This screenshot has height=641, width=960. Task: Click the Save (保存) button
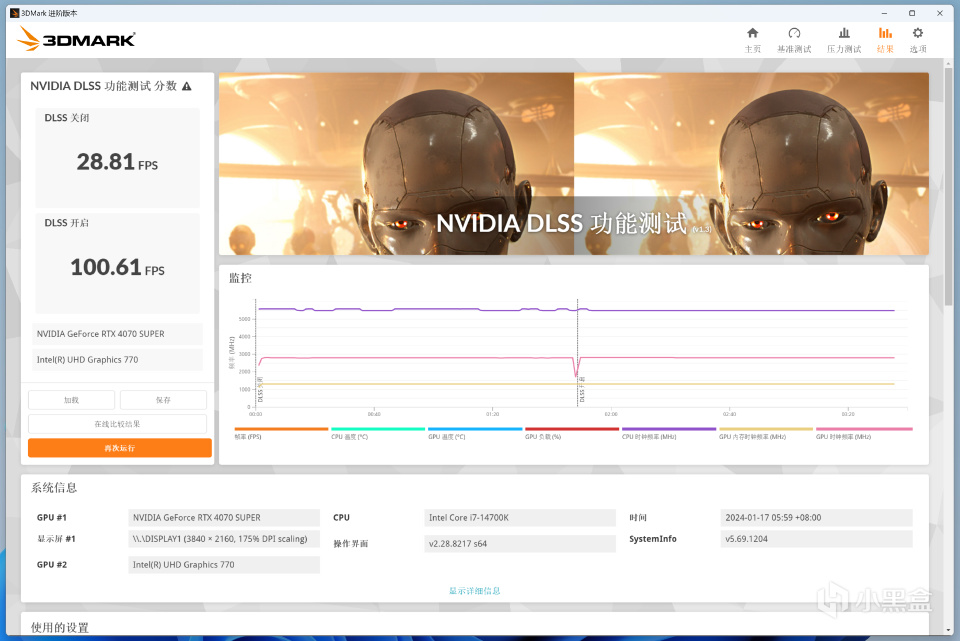point(163,400)
